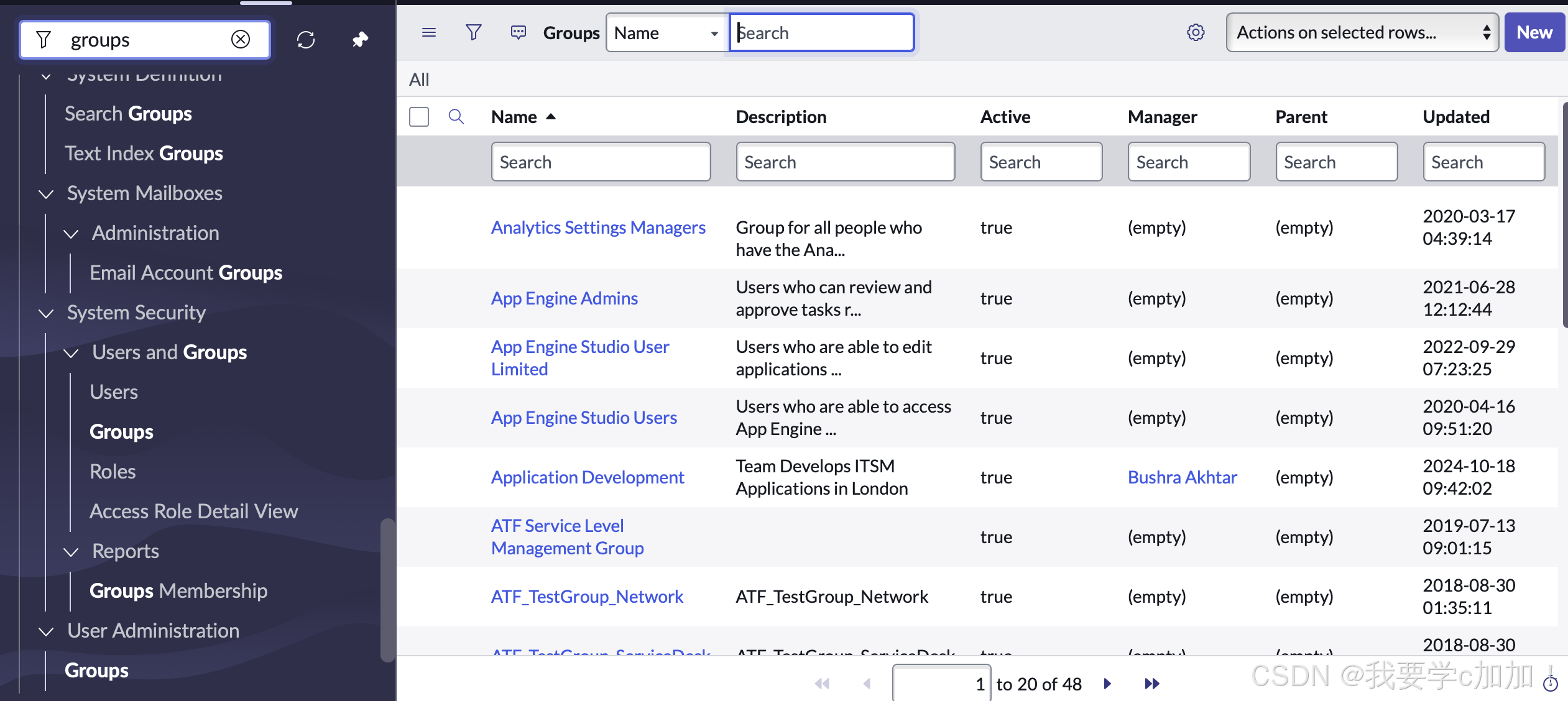Click the New button
This screenshot has height=701, width=1568.
click(x=1534, y=32)
